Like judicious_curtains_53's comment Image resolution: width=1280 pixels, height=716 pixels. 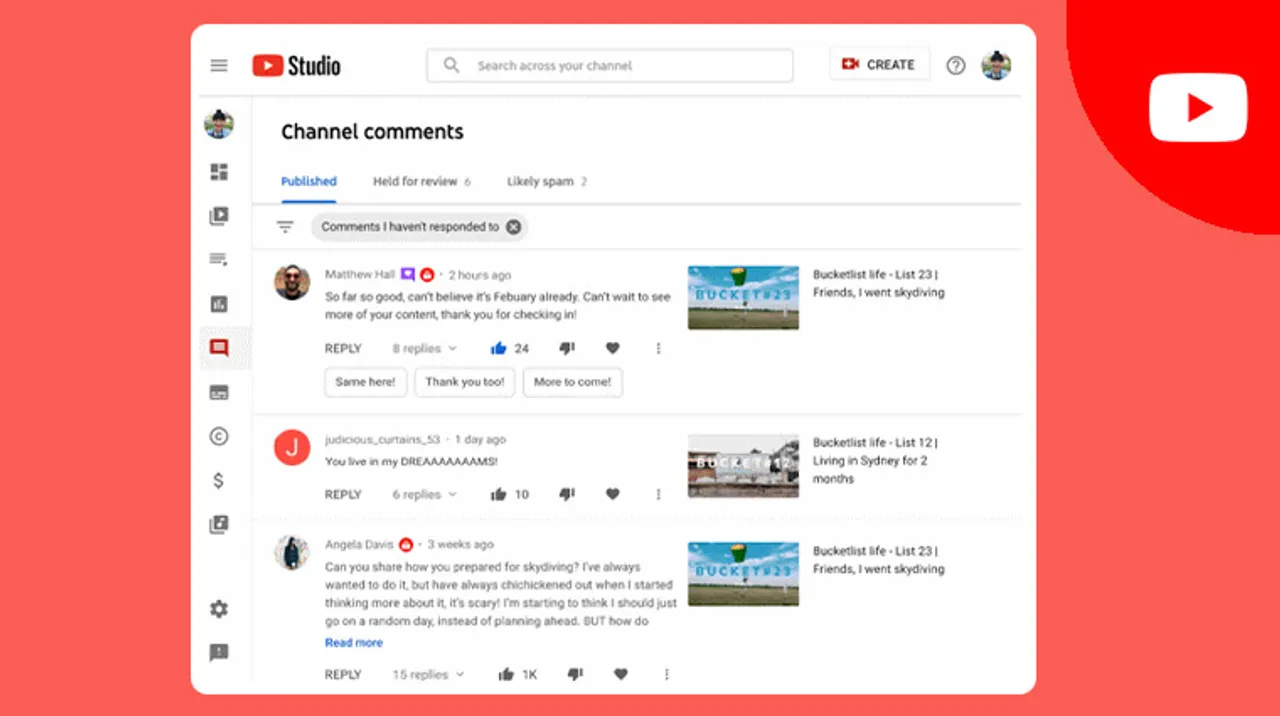point(498,494)
